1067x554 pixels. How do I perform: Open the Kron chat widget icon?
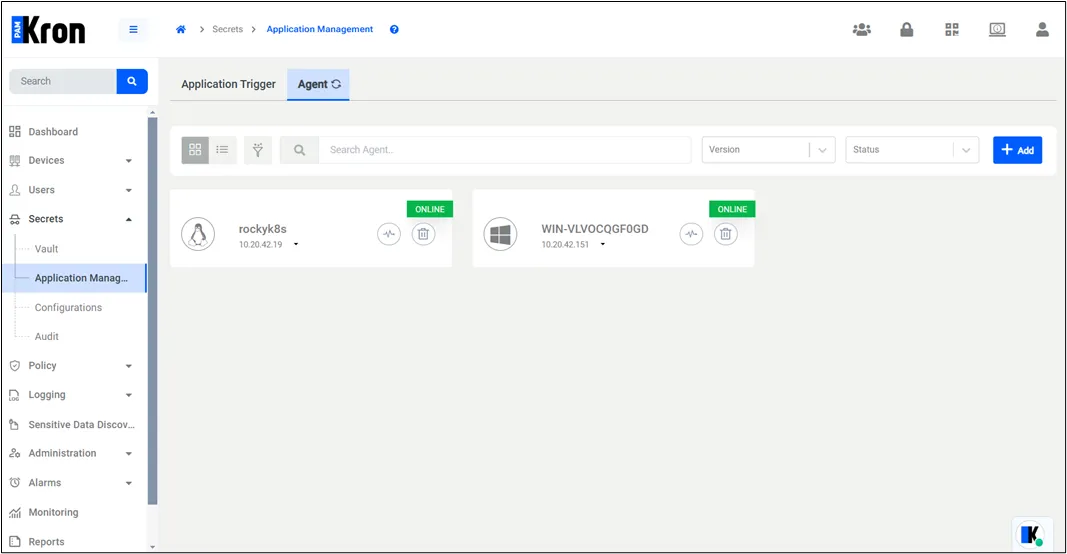1030,534
